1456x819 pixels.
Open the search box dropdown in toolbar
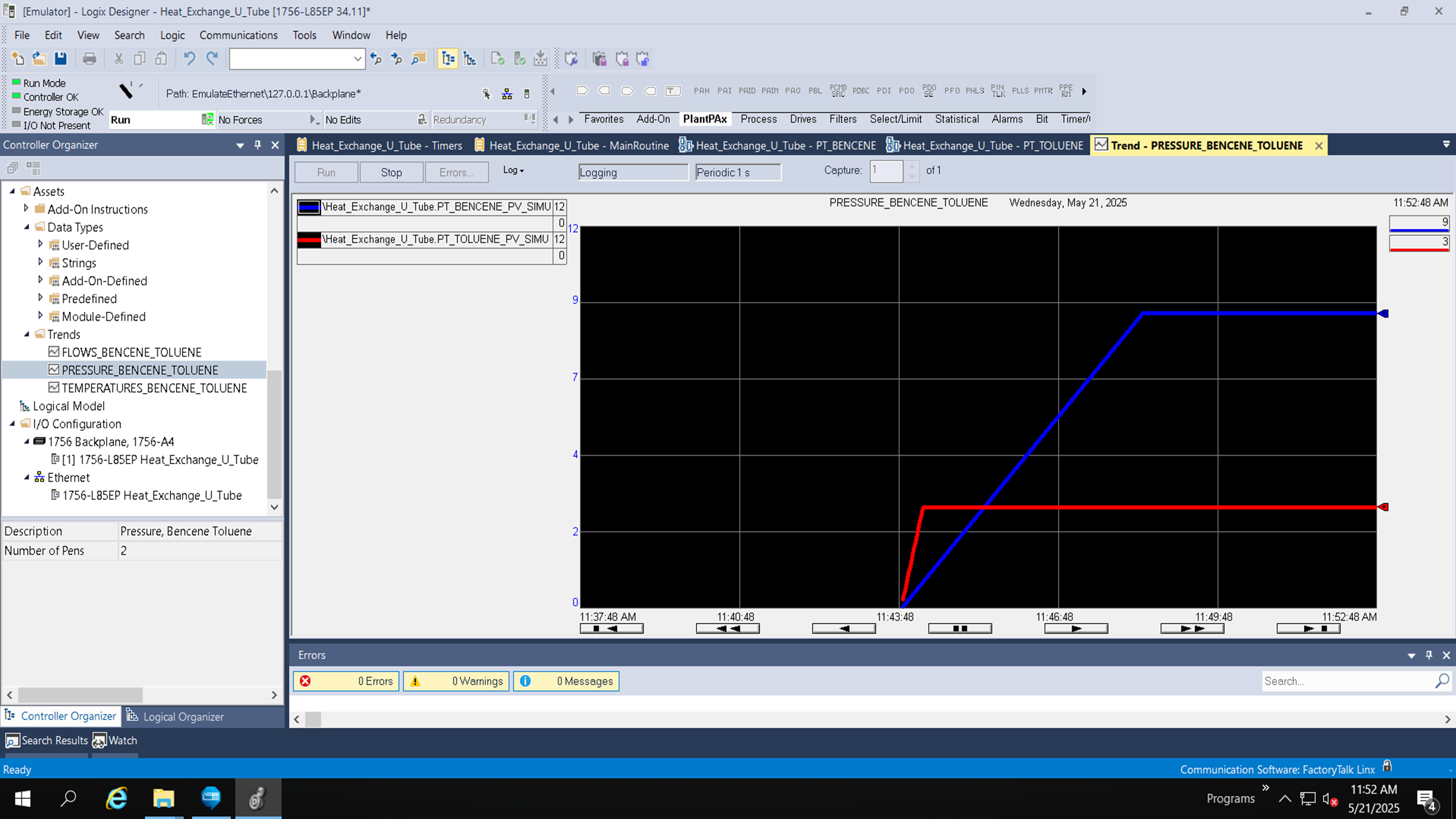(x=357, y=59)
